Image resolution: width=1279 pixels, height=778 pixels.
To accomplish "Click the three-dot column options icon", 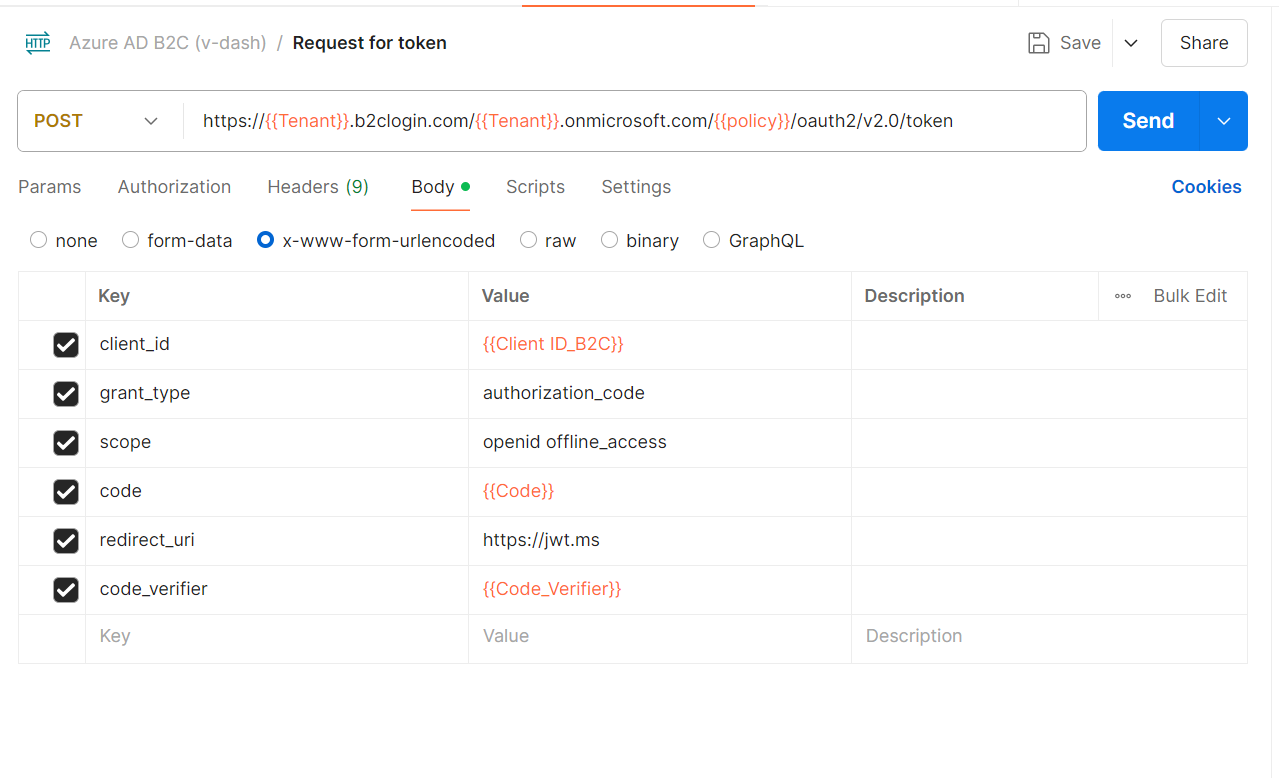I will 1123,296.
